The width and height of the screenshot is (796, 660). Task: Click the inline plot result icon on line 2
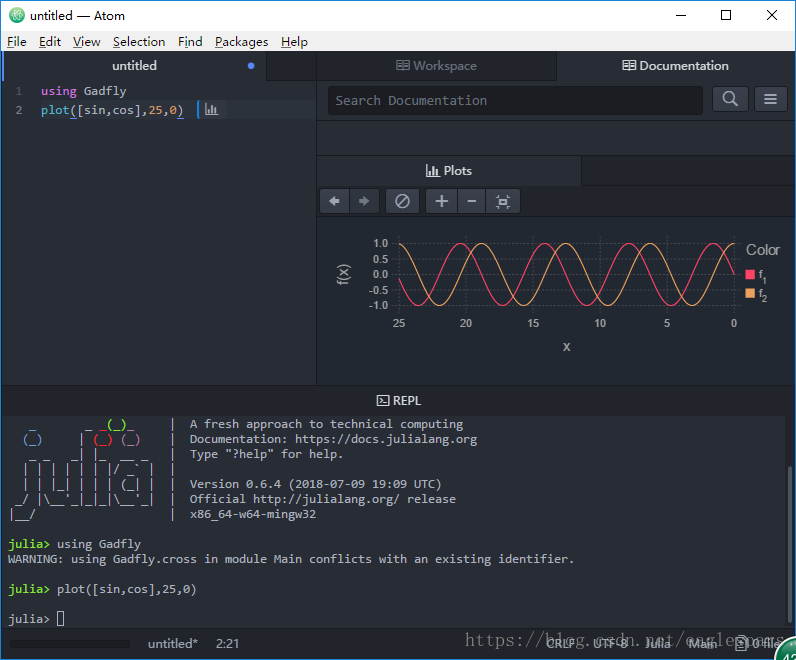[212, 110]
